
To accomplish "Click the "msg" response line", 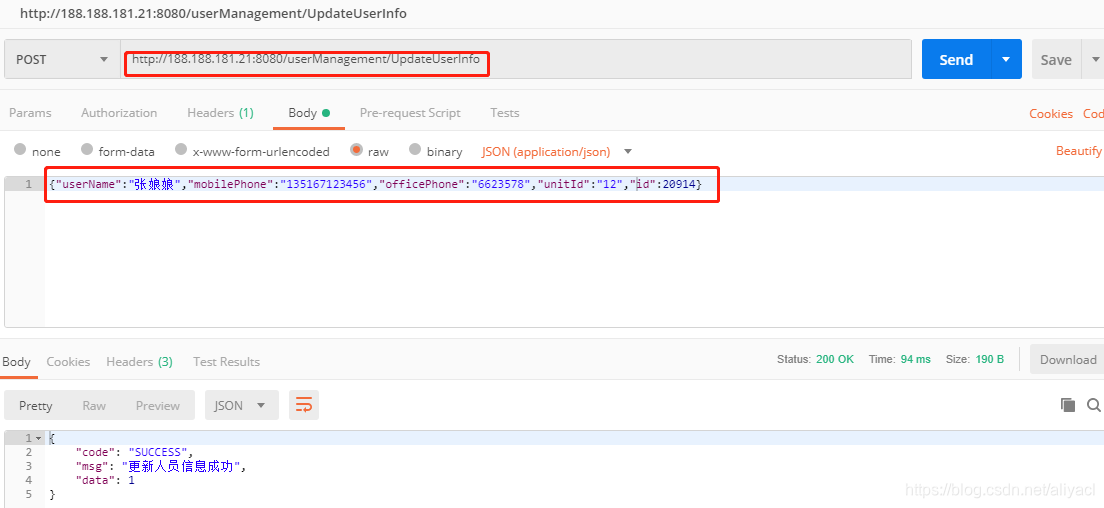I will pos(162,466).
